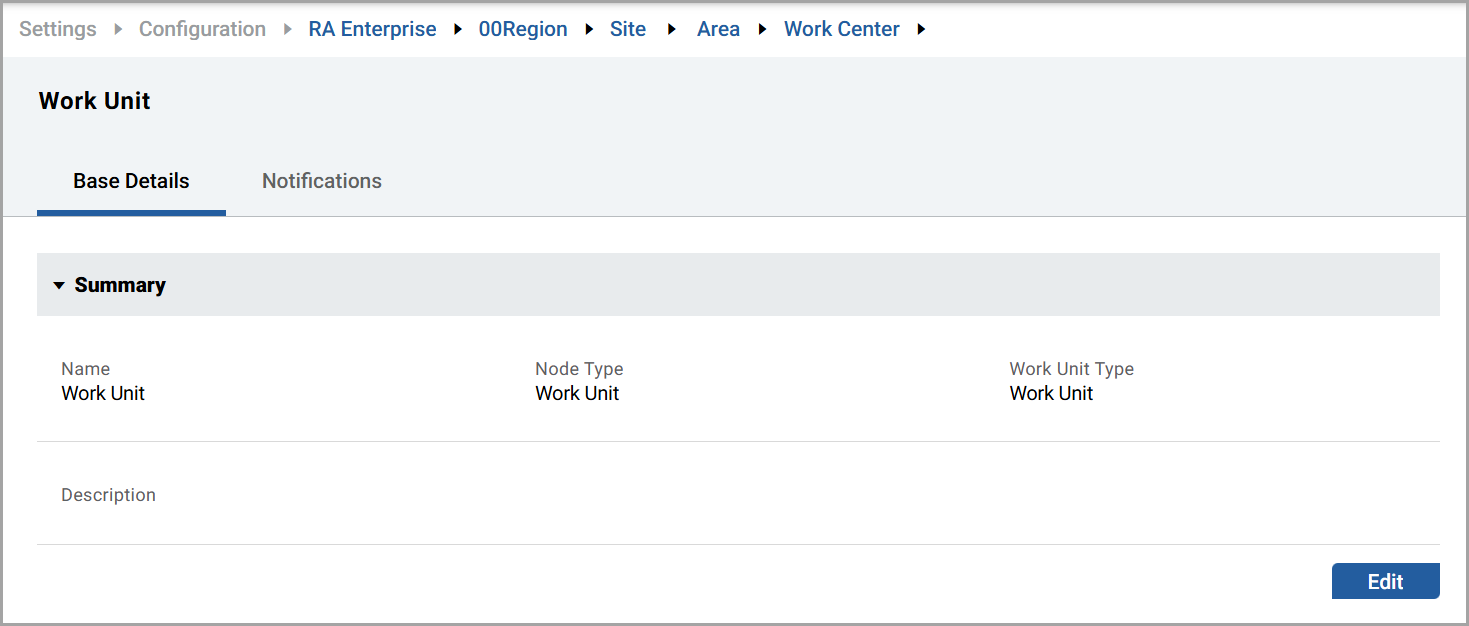The height and width of the screenshot is (626, 1469).
Task: Click the arrow after Site breadcrumb
Action: pos(672,30)
